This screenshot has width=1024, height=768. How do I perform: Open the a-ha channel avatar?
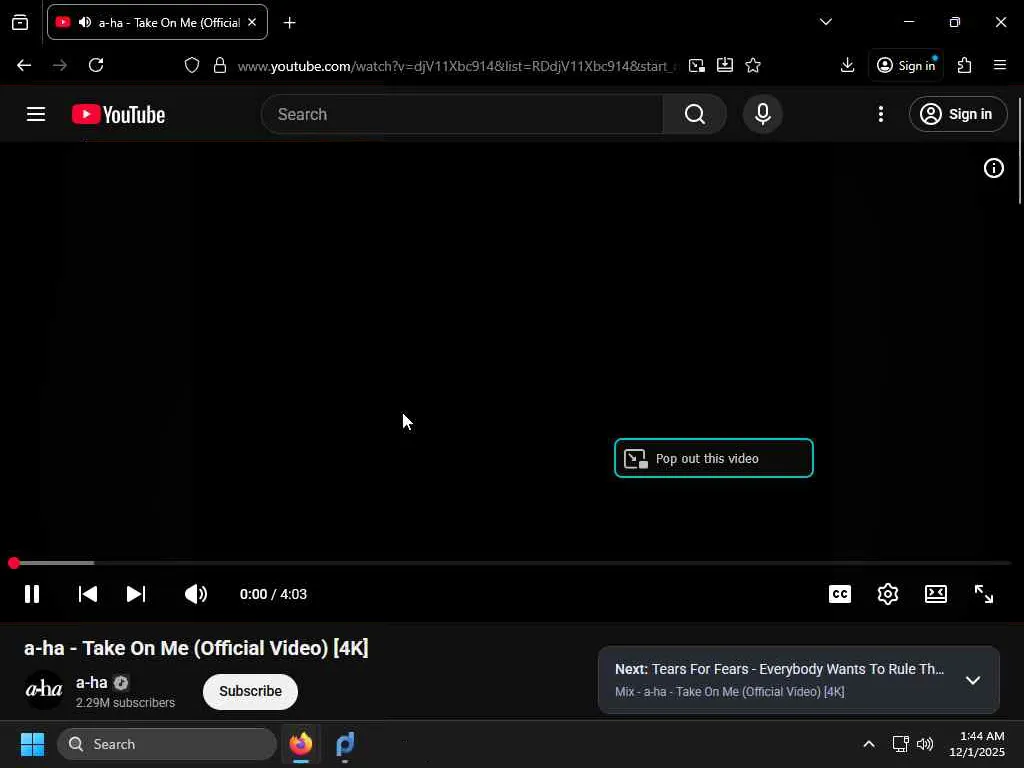coord(44,690)
